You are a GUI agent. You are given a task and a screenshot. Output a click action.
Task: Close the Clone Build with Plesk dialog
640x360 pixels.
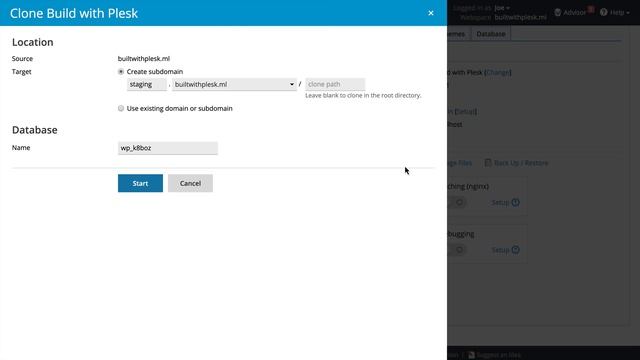click(431, 13)
